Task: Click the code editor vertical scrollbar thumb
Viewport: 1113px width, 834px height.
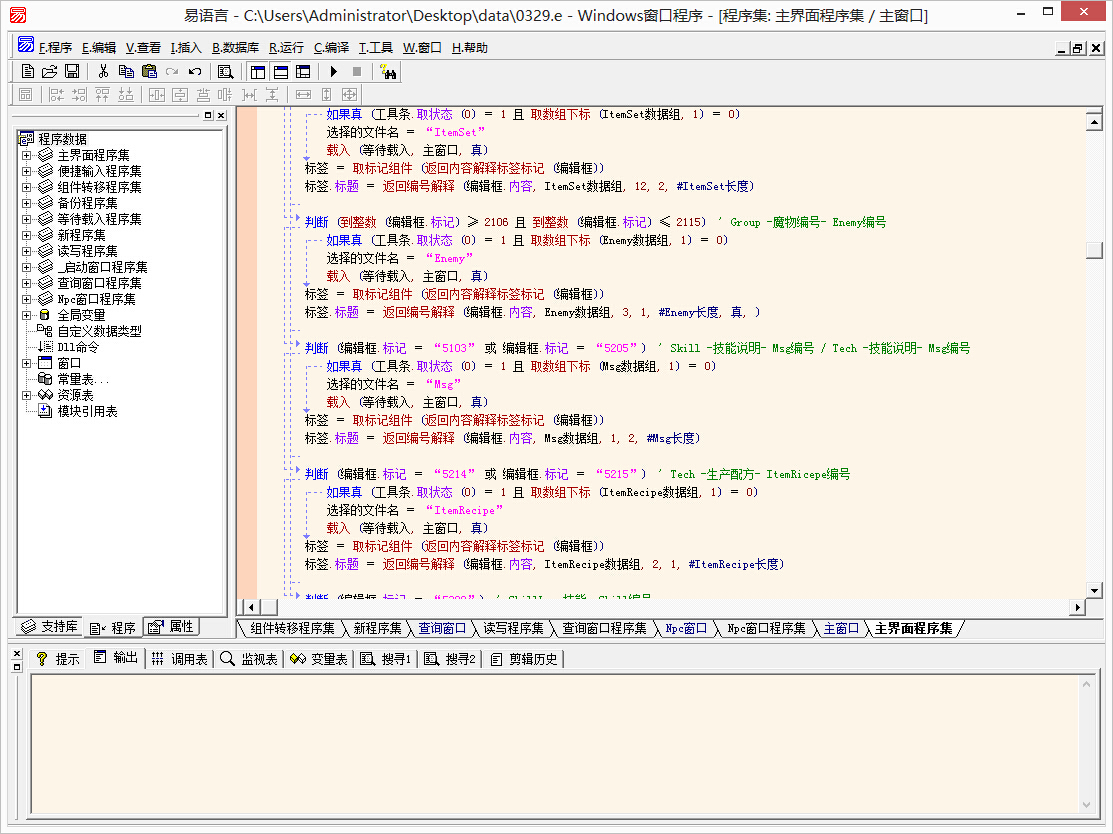Action: 1094,250
